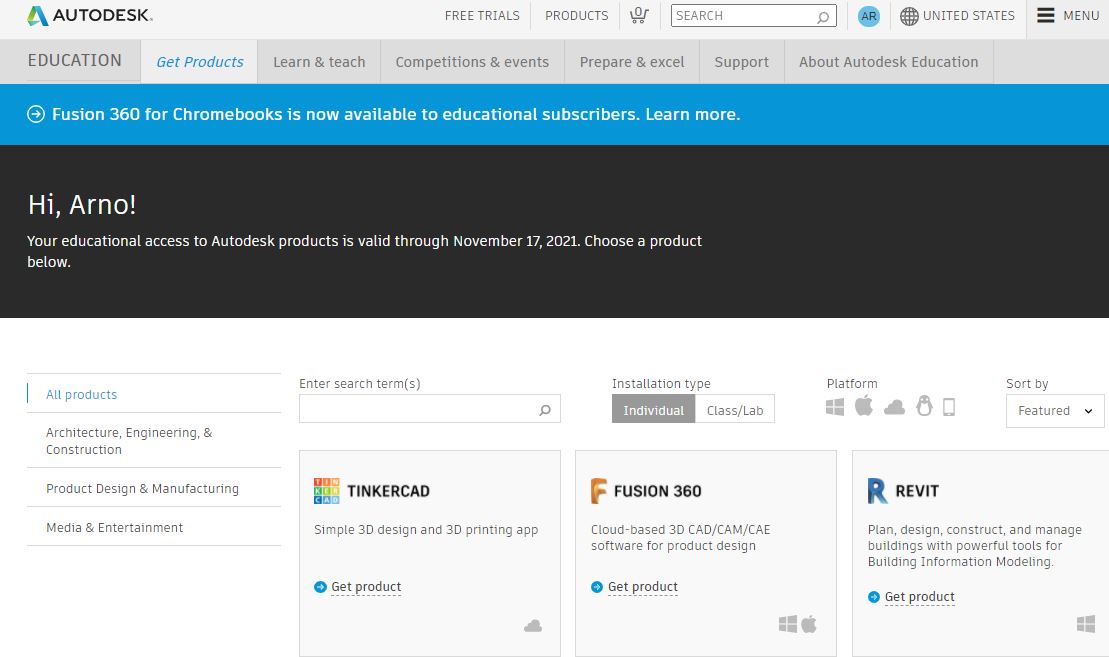Filter by Linux penguin platform icon
The height and width of the screenshot is (657, 1109).
924,406
